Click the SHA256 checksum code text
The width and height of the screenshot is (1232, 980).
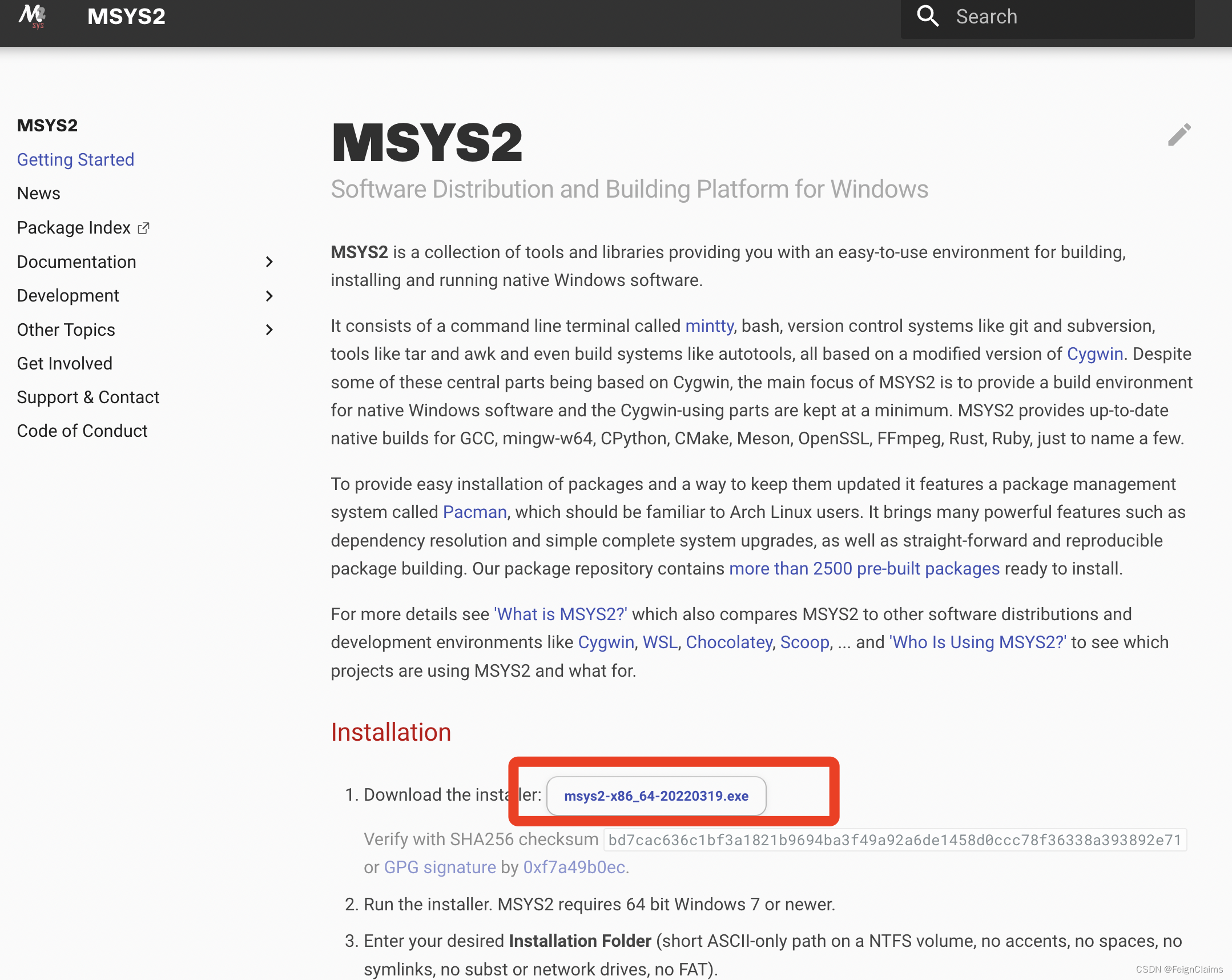tap(895, 840)
